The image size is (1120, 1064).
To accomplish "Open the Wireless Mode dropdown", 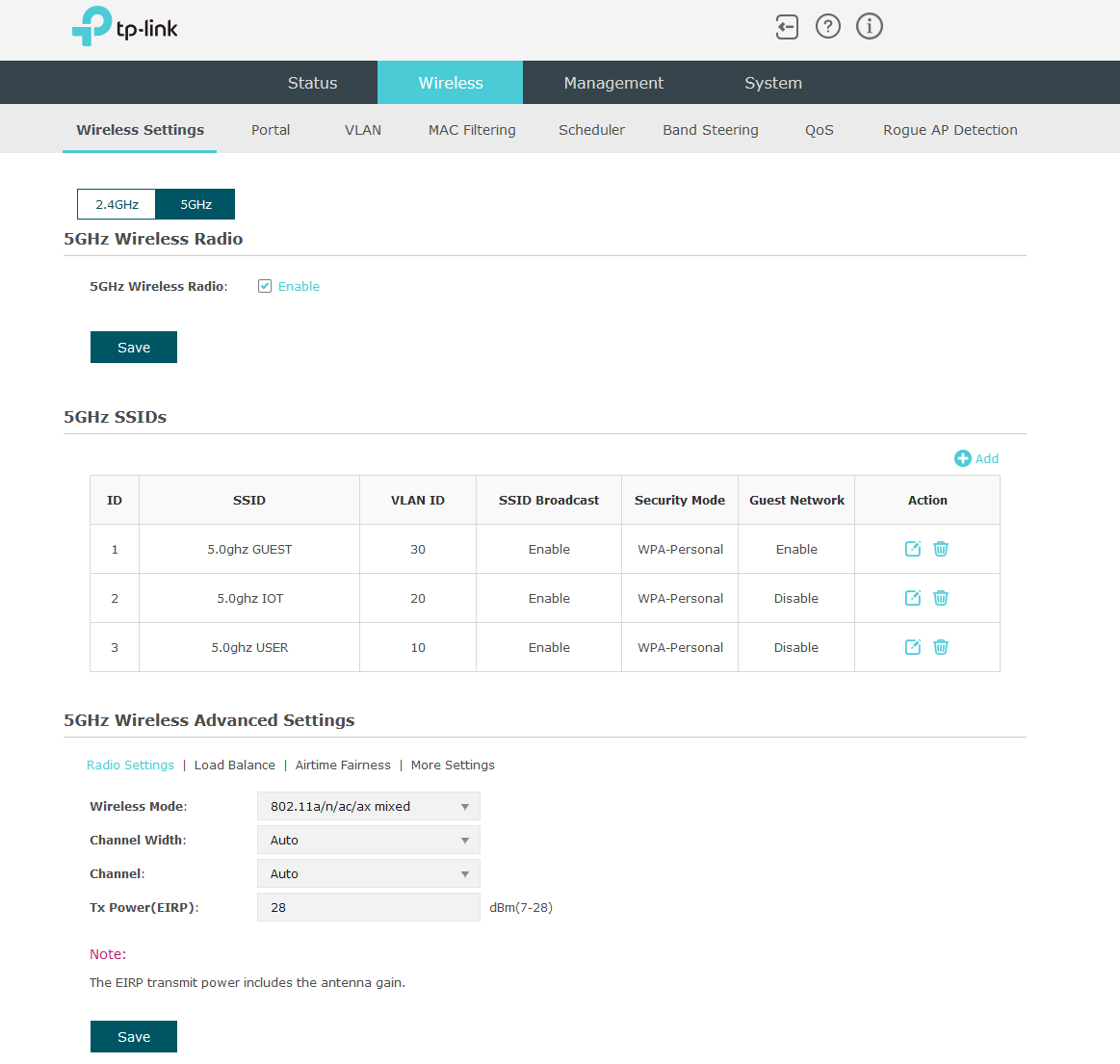I will pyautogui.click(x=369, y=806).
